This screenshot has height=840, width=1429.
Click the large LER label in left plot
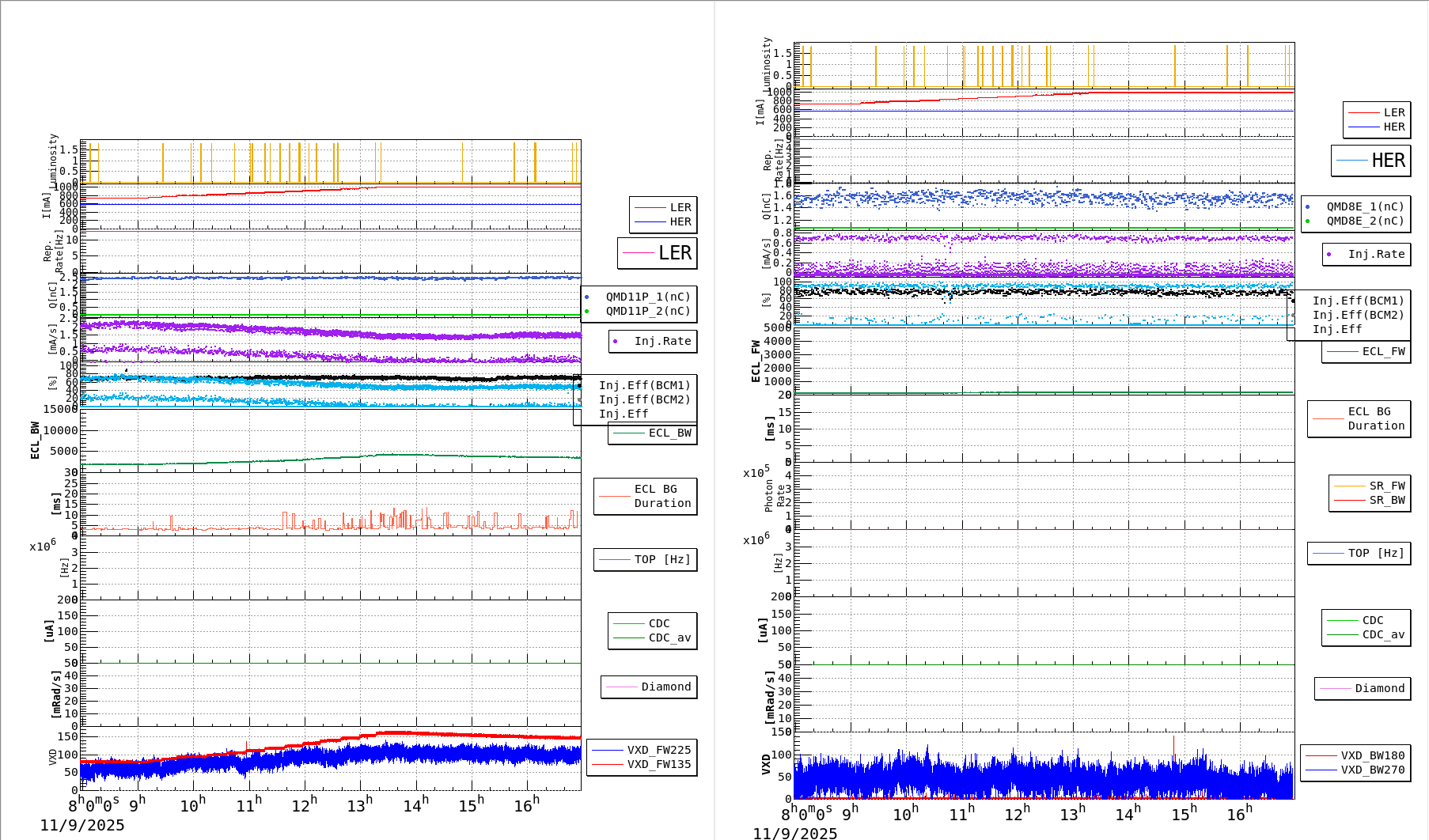(674, 253)
